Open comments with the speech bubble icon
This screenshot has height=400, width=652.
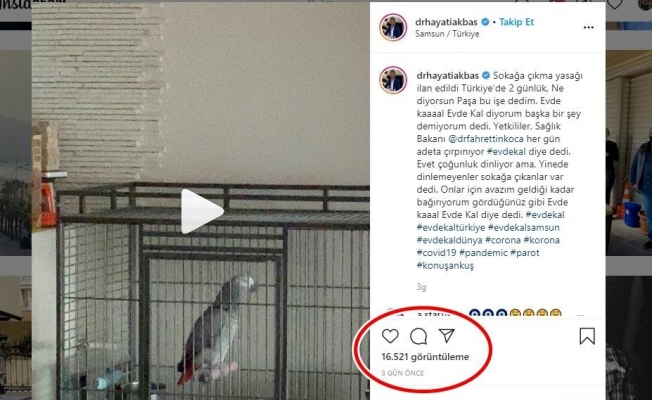(x=418, y=336)
